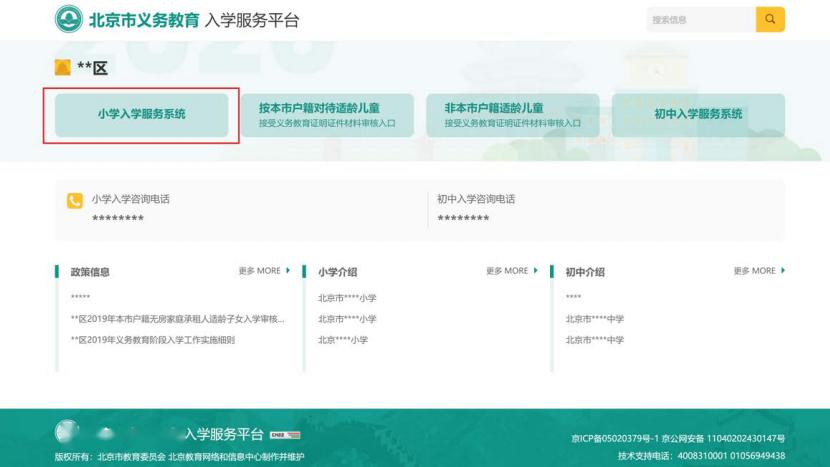The height and width of the screenshot is (467, 830).
Task: Focus the 搜索信息 search field
Action: click(701, 20)
